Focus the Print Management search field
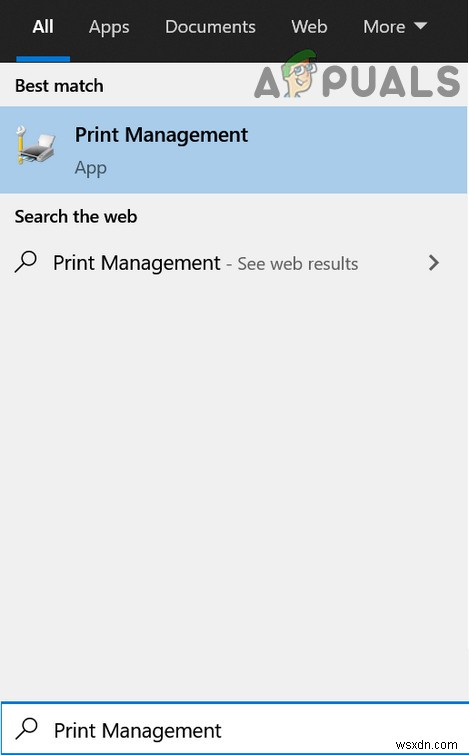Image resolution: width=469 pixels, height=755 pixels. tap(234, 729)
